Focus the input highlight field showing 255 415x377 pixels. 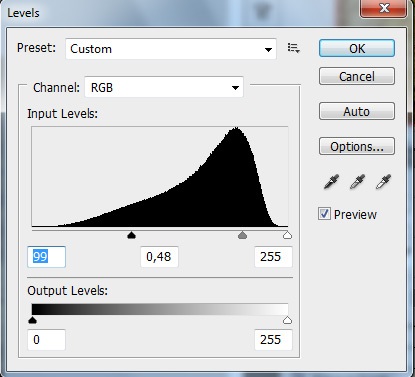coord(273,257)
